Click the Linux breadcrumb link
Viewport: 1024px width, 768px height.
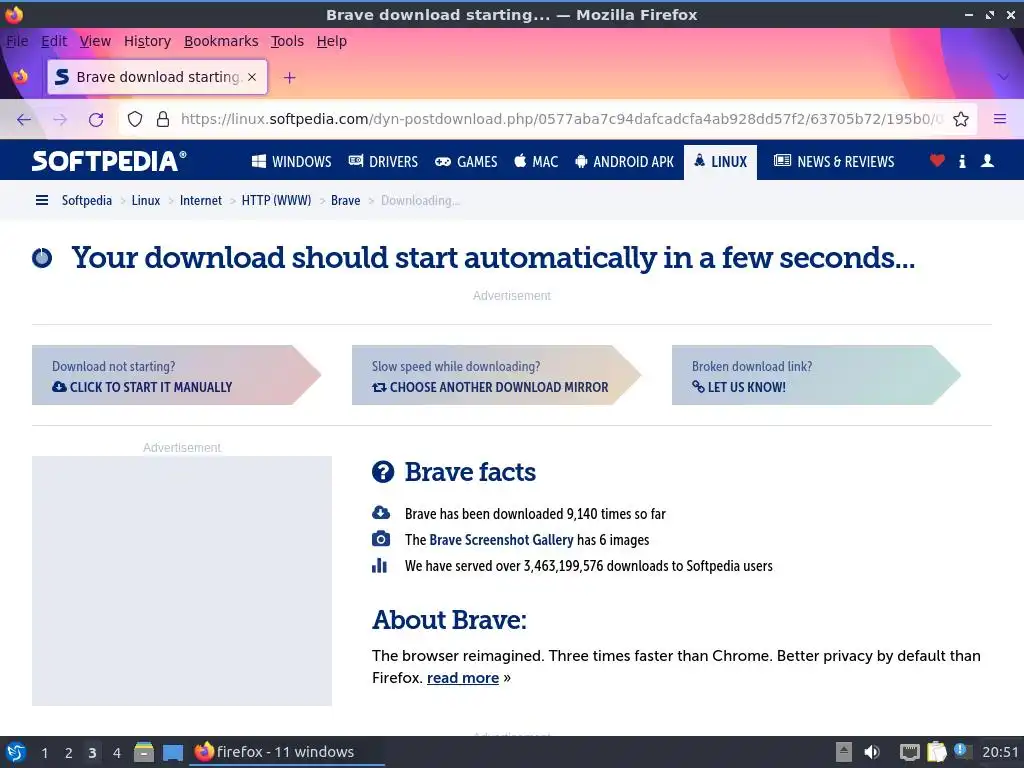tap(146, 200)
